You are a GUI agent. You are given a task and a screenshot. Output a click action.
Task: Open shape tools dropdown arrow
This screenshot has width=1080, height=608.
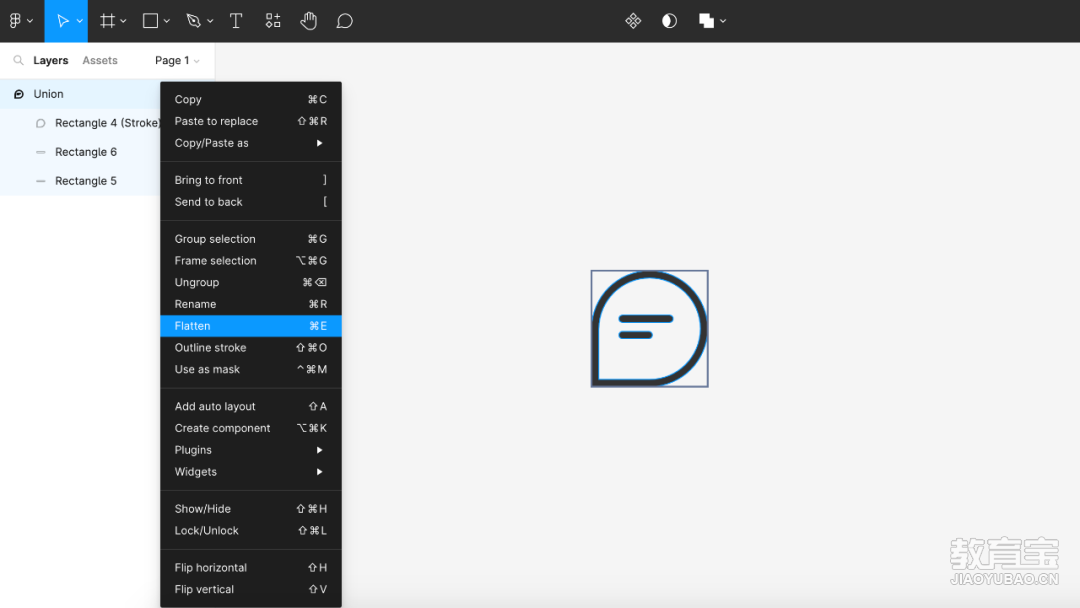167,21
